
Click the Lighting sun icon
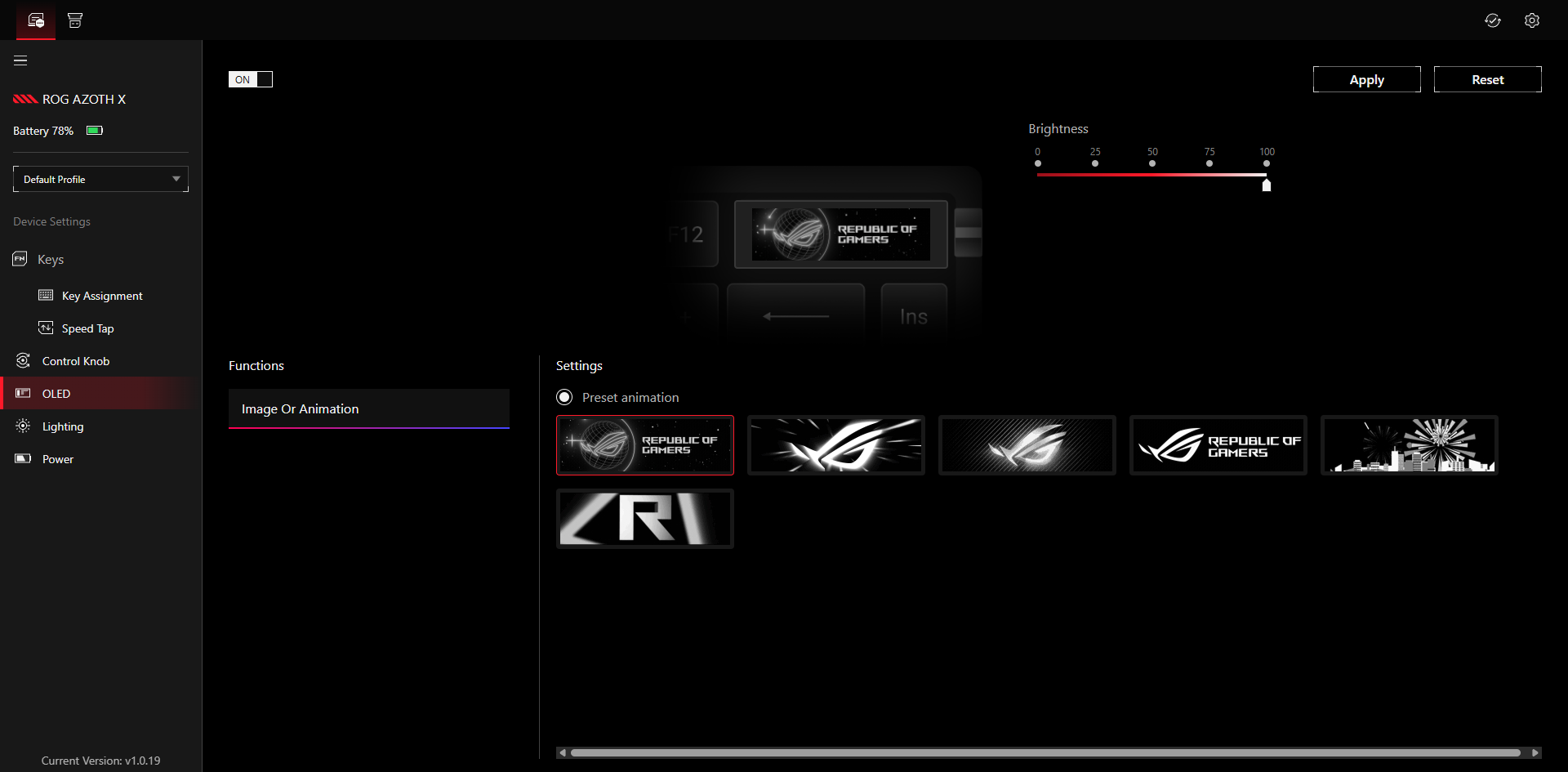point(23,426)
